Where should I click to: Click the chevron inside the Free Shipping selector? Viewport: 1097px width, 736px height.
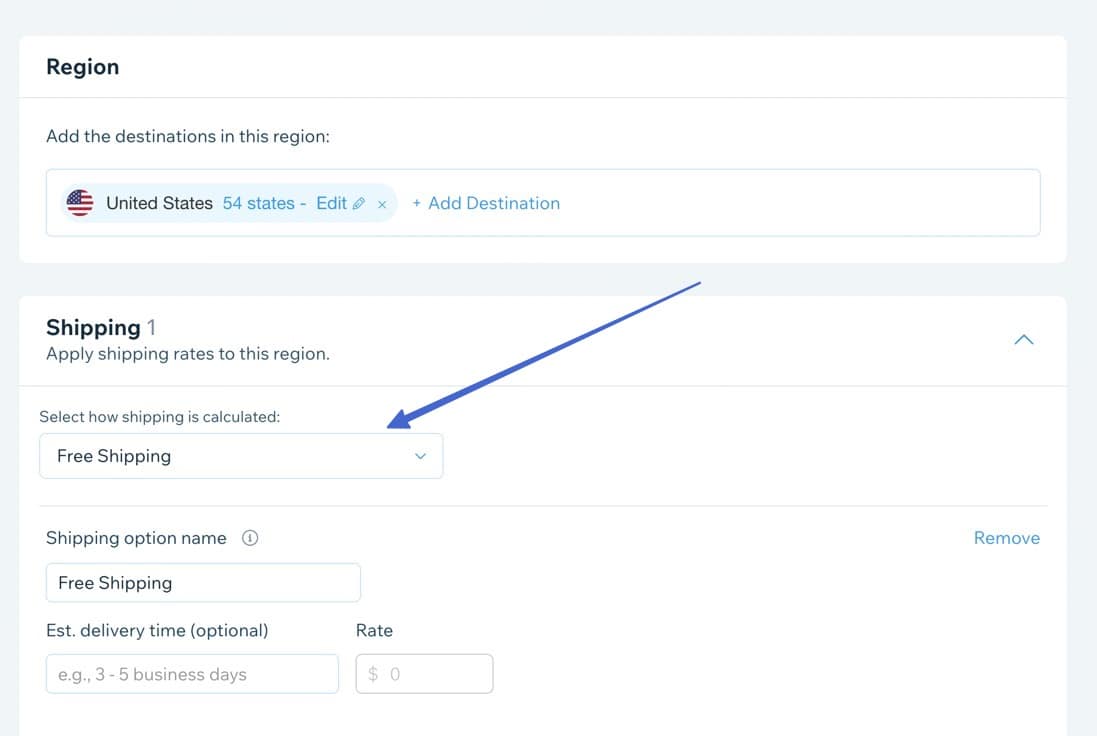click(419, 455)
